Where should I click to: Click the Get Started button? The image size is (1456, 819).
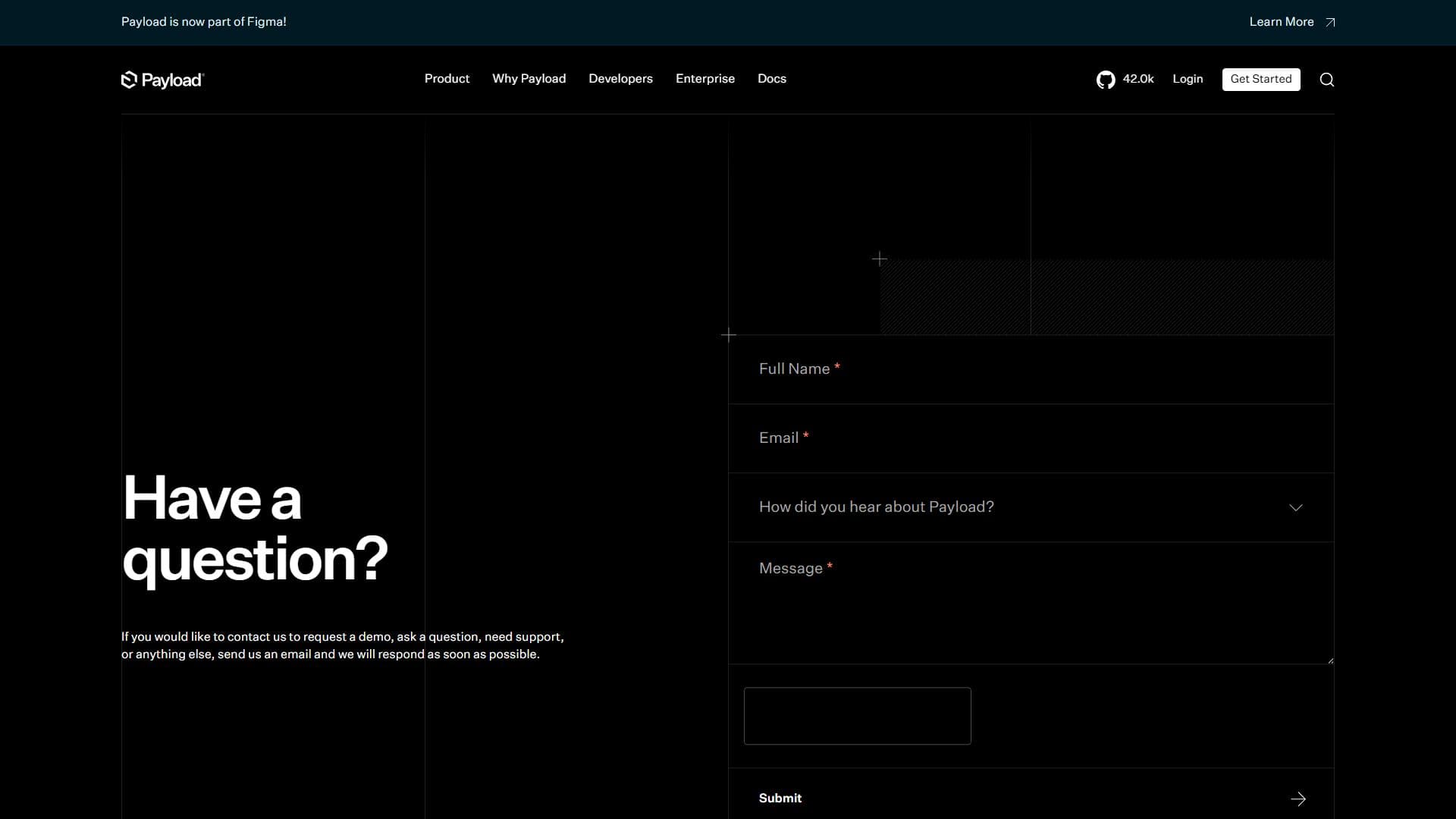[1260, 80]
